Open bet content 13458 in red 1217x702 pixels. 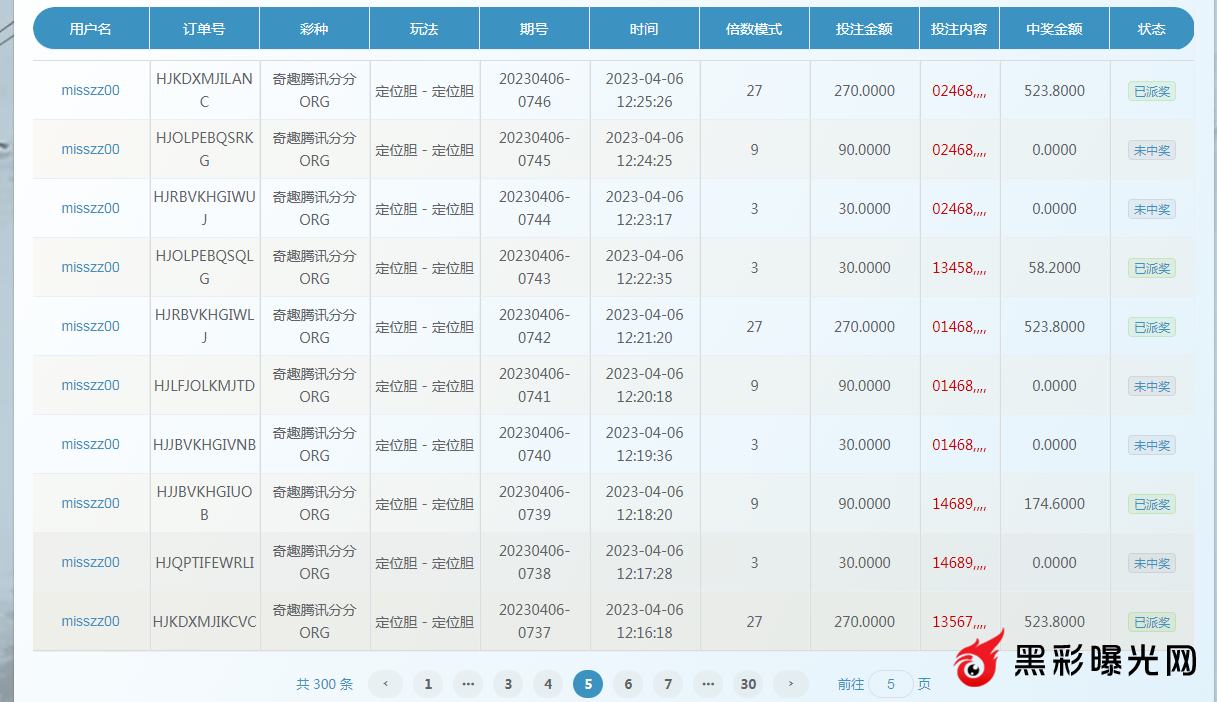coord(959,267)
